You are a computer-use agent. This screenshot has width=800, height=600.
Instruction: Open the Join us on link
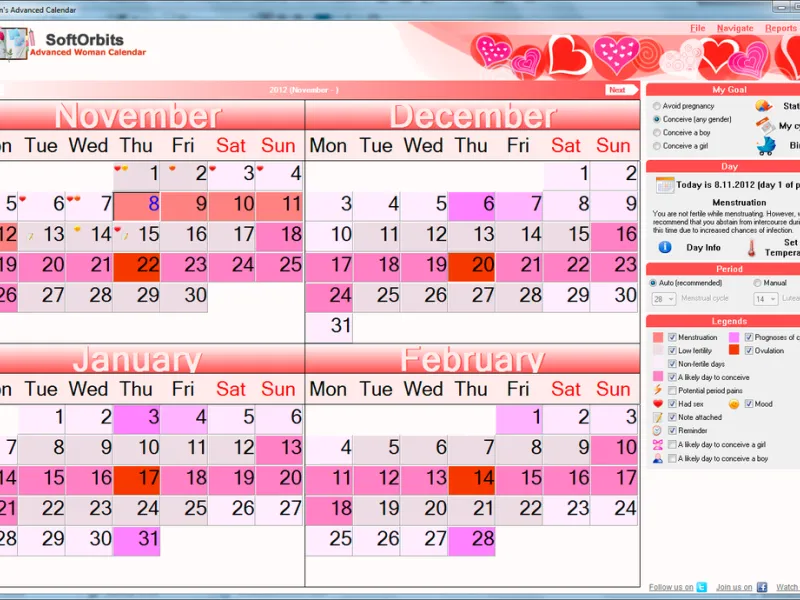point(734,587)
